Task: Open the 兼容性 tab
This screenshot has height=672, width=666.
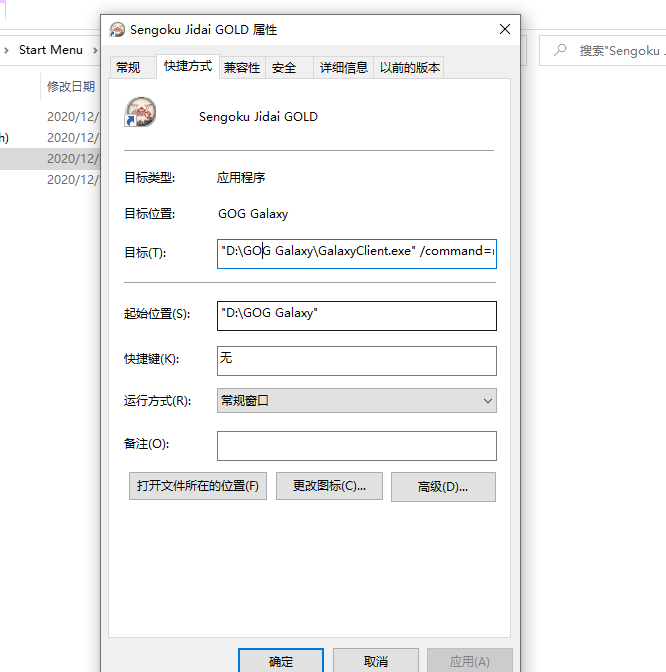Action: point(242,67)
